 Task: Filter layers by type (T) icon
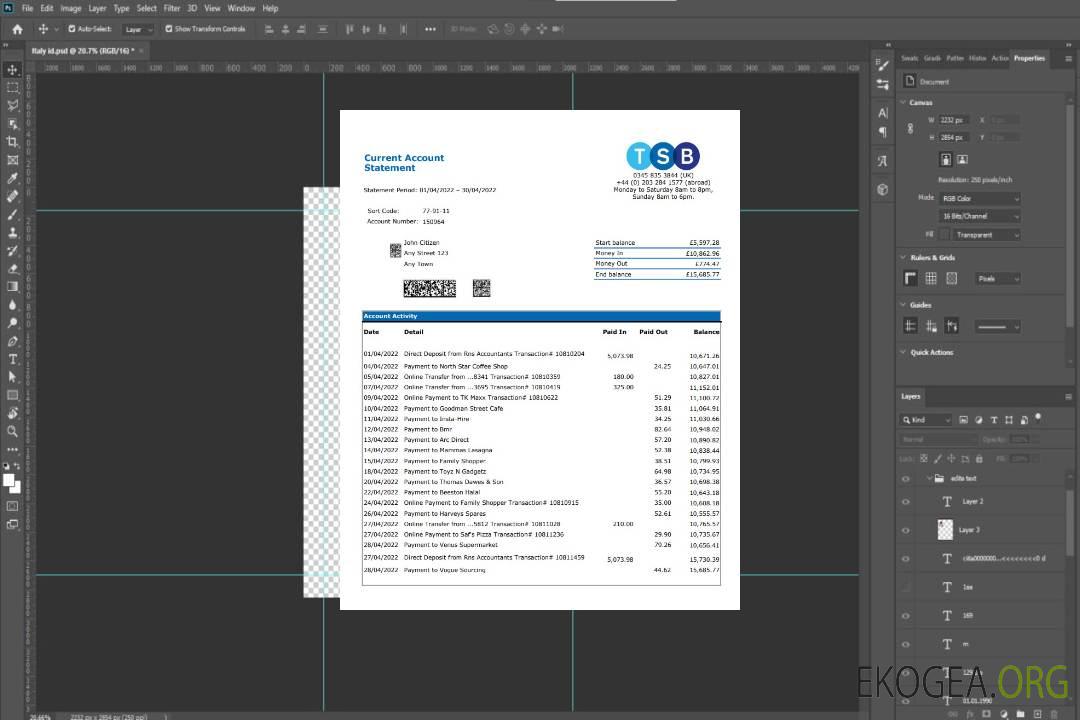click(x=994, y=420)
